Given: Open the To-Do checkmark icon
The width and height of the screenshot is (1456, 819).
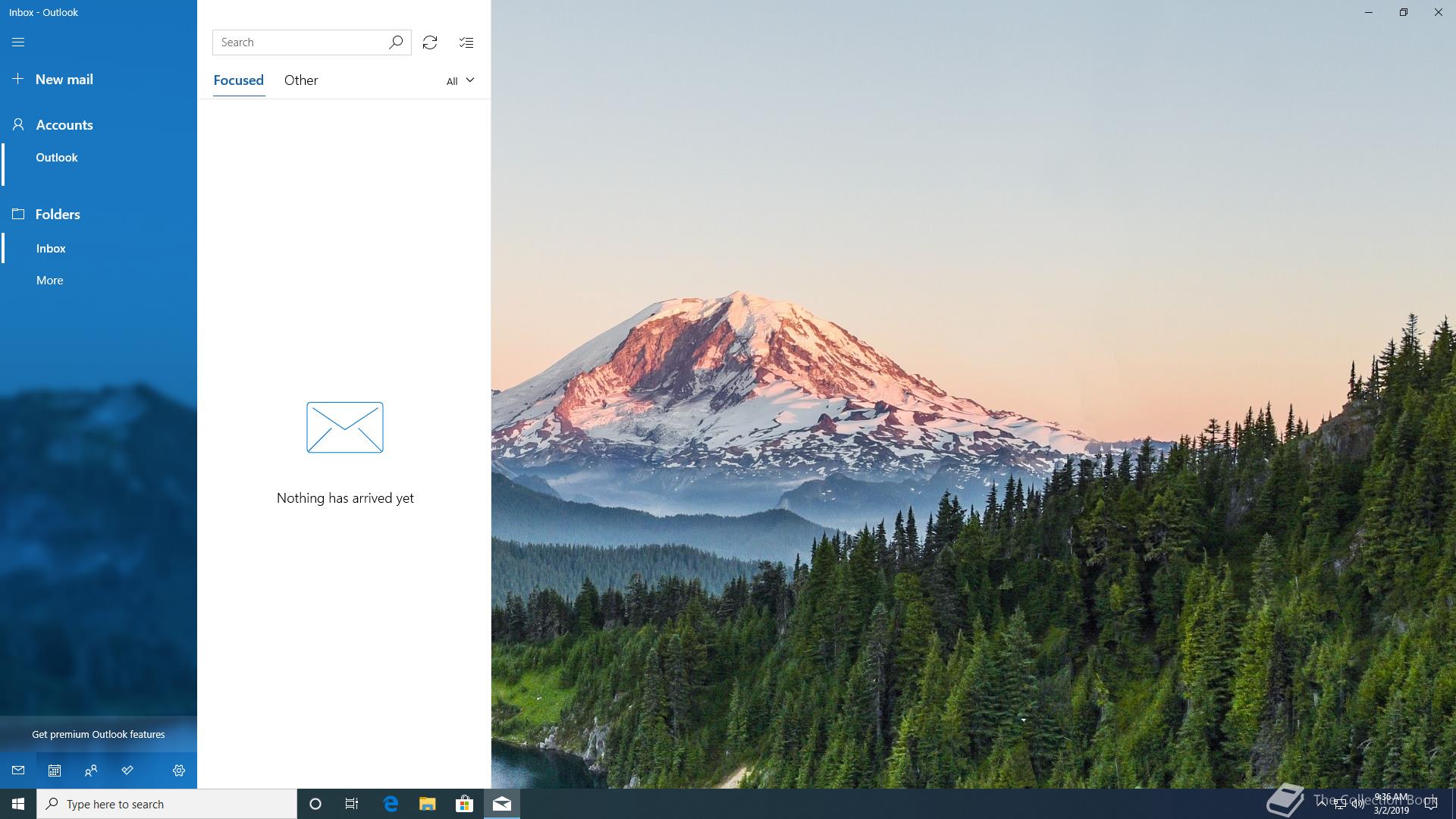Looking at the screenshot, I should click(x=127, y=770).
